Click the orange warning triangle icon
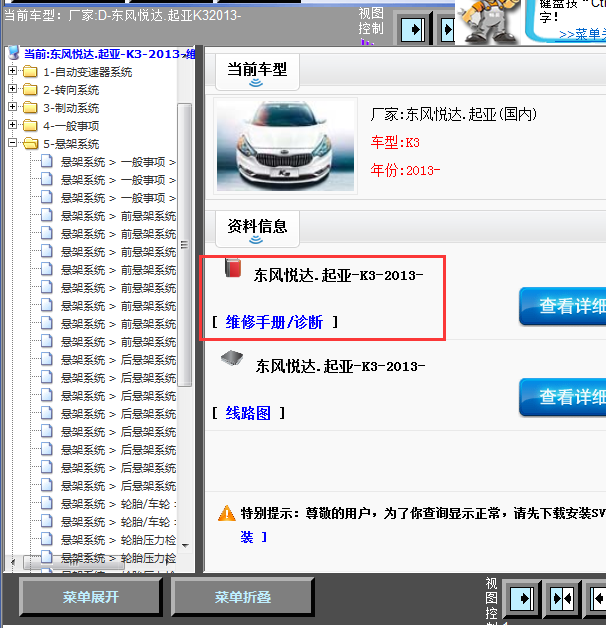Screen dimensions: 606x628 click(227, 513)
